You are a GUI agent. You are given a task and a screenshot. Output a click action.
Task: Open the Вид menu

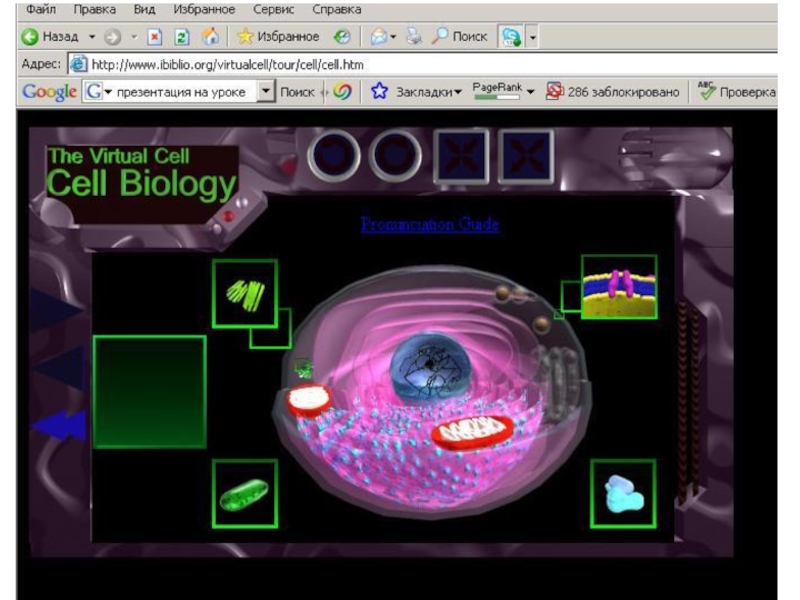click(x=144, y=9)
